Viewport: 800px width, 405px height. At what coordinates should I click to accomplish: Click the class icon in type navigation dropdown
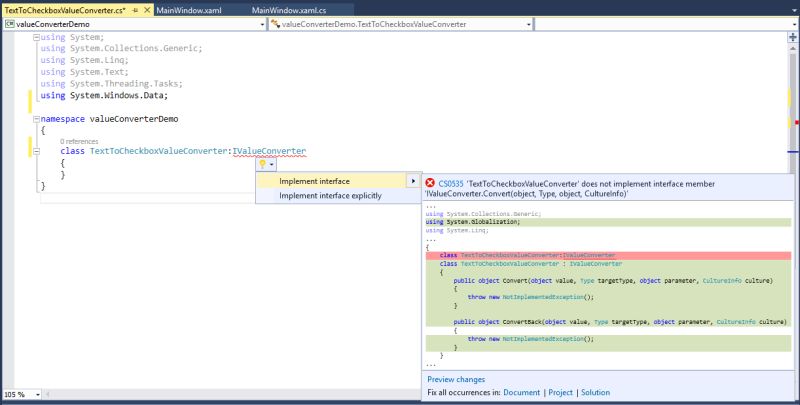(276, 24)
